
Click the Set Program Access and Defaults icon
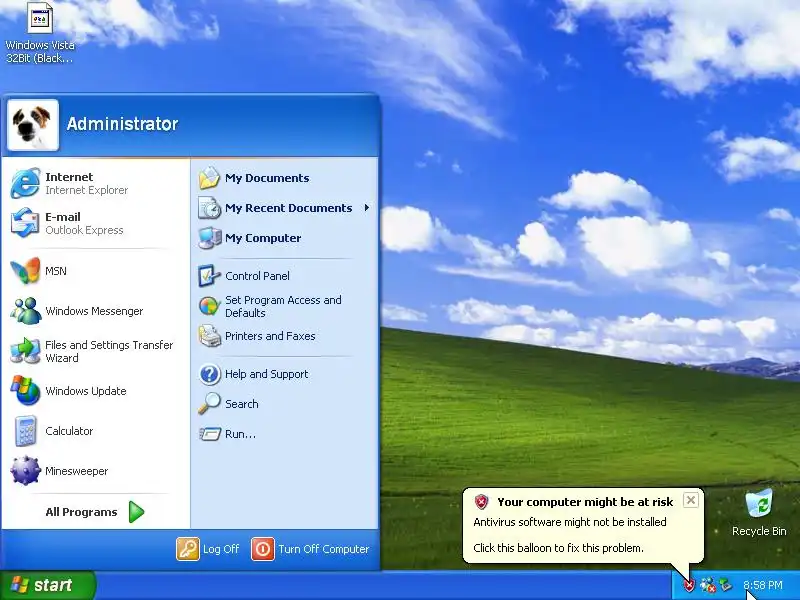point(209,306)
